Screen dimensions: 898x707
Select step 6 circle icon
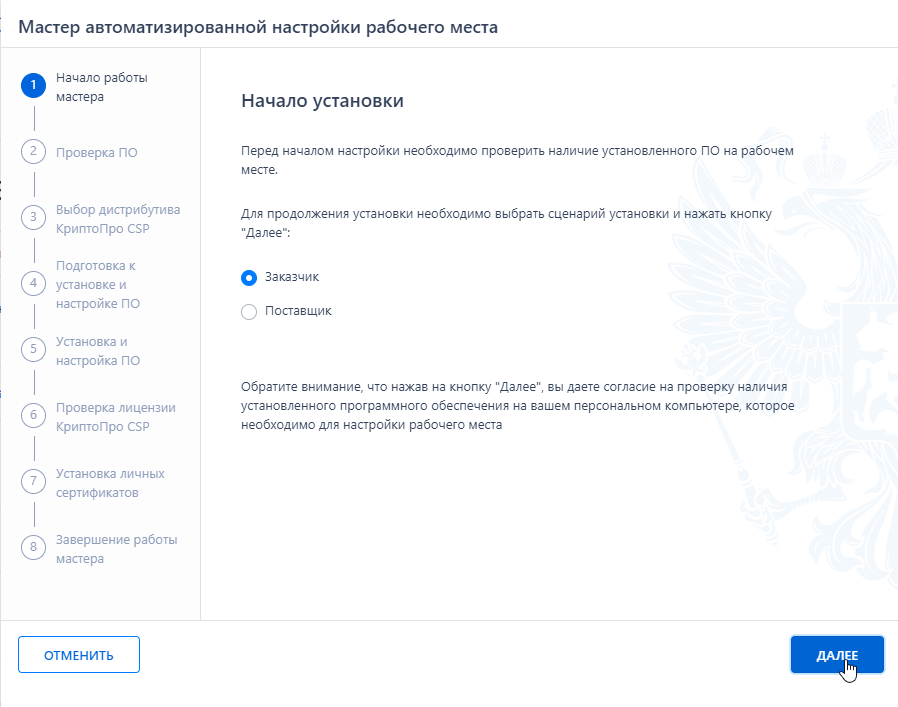(34, 415)
